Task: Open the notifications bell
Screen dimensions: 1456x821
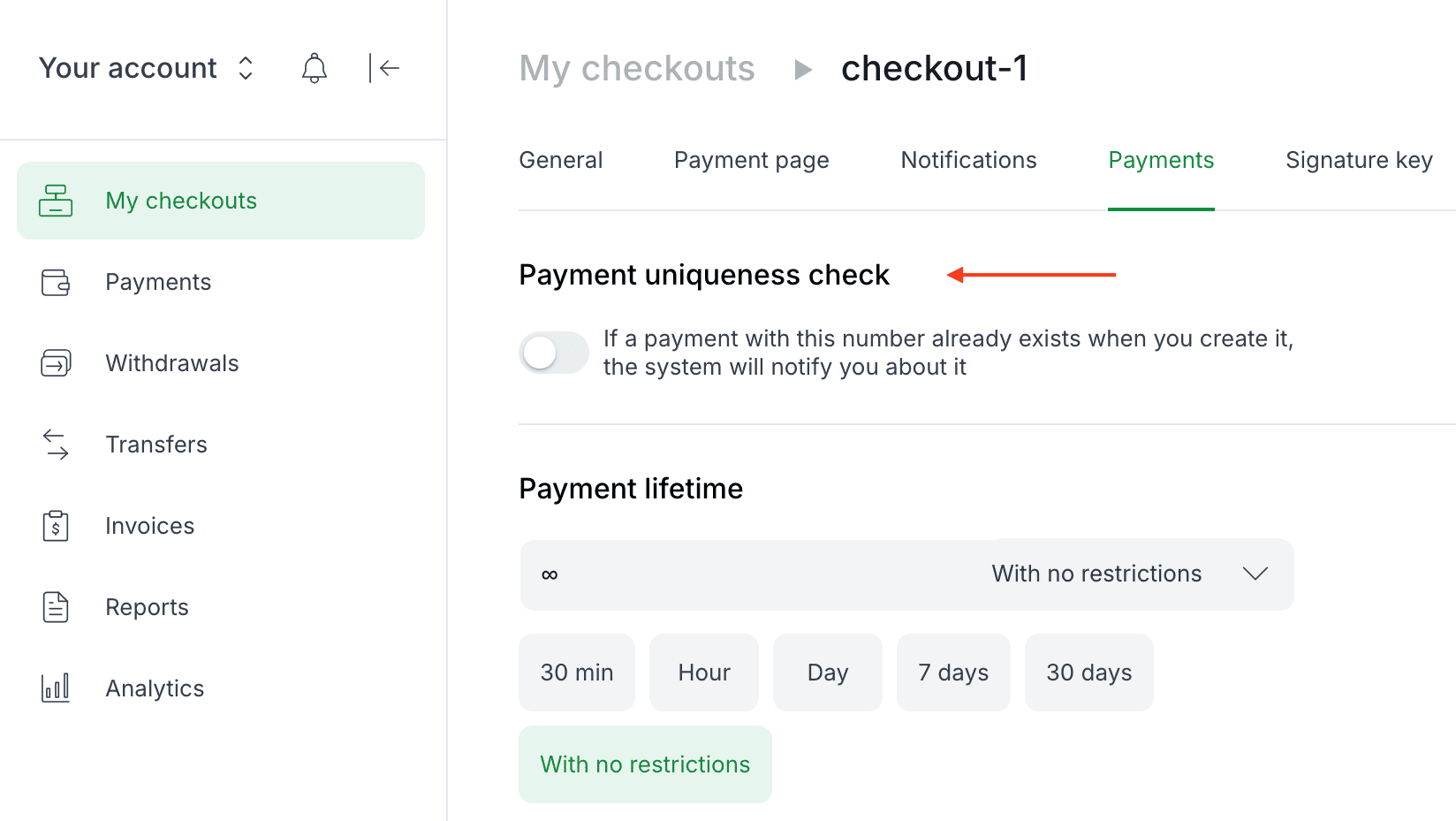Action: 315,68
